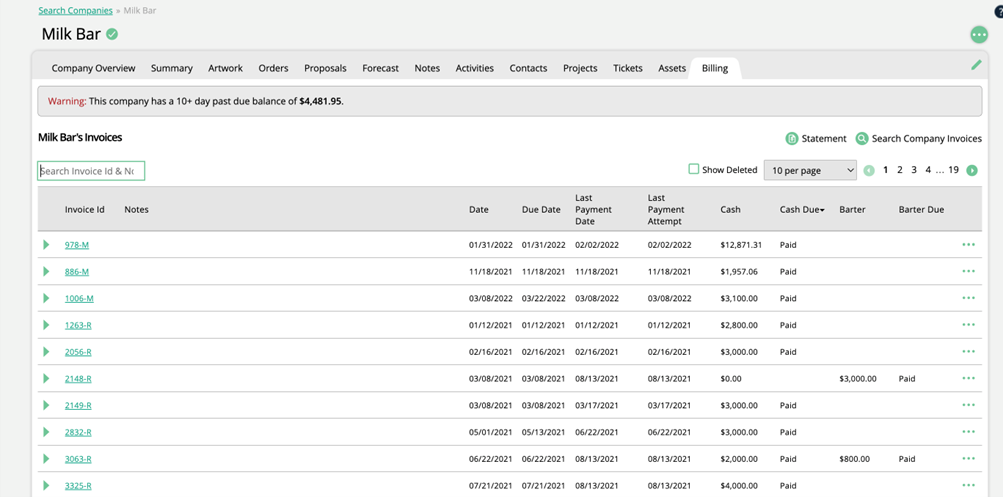Open actions menu for invoice 2832-R
The image size is (1003, 497).
(x=968, y=432)
